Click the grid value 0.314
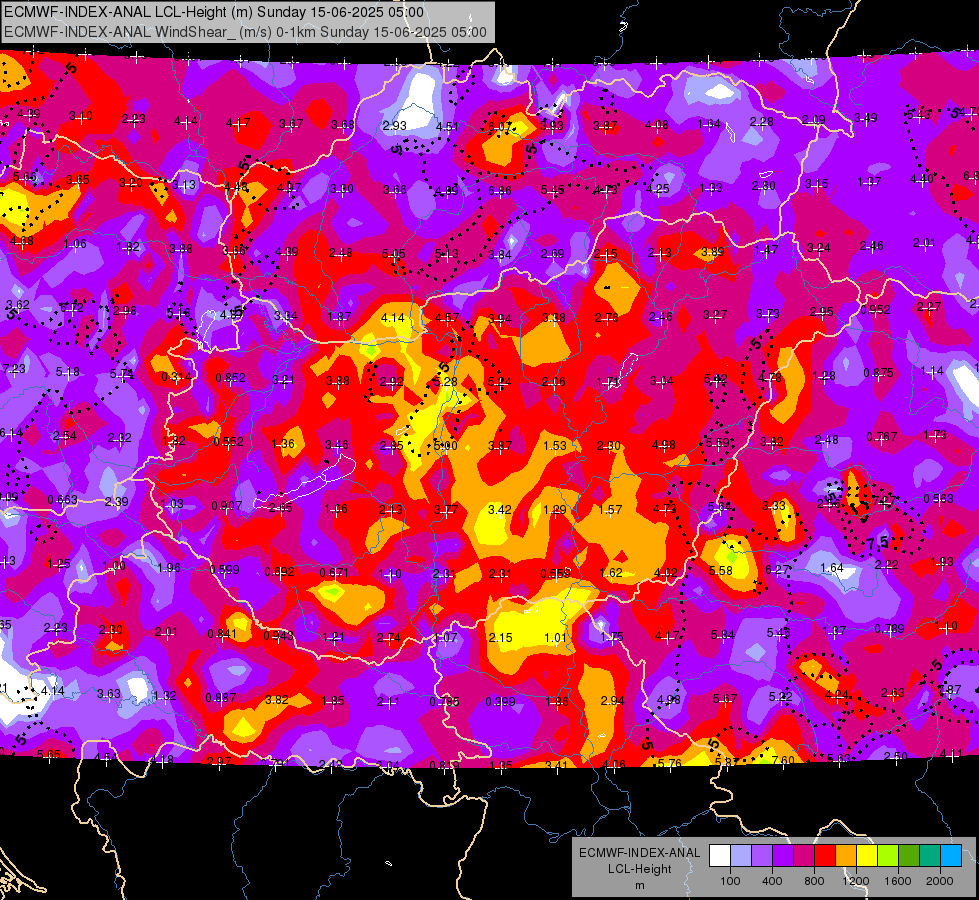979x900 pixels. point(177,377)
